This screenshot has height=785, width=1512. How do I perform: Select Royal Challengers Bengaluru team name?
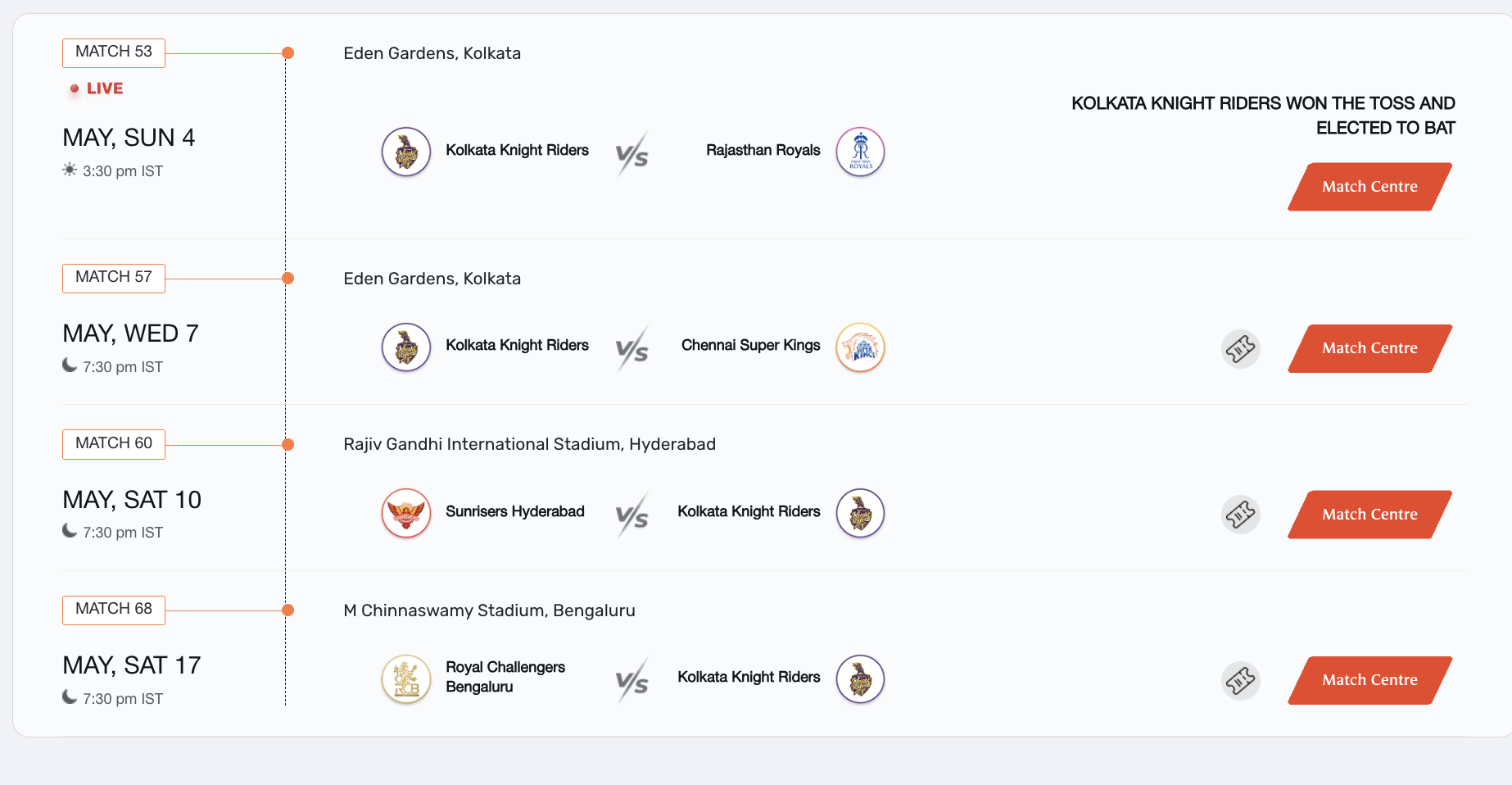click(505, 677)
